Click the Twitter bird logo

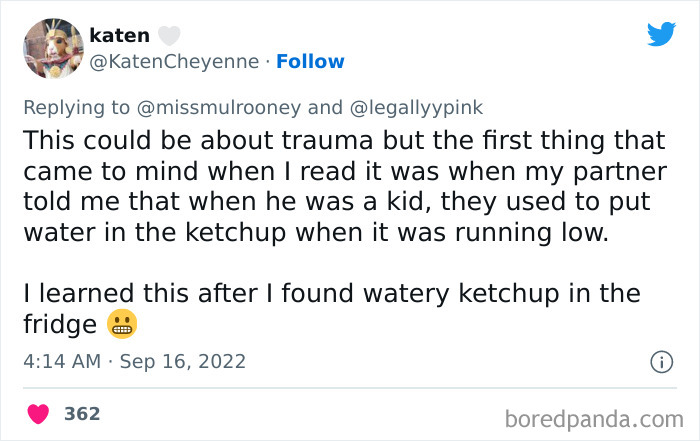coord(661,35)
